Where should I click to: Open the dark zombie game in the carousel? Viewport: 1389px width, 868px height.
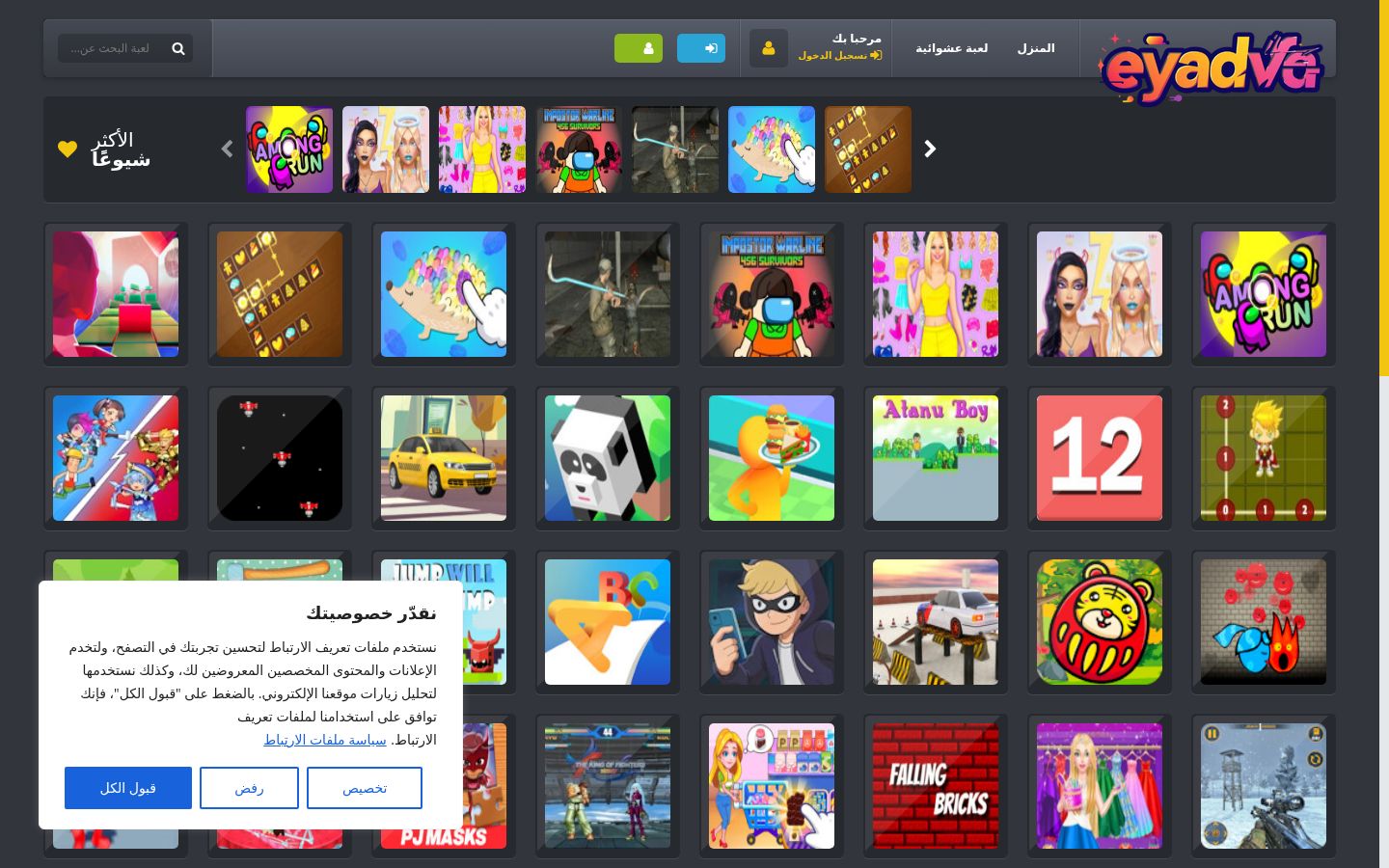(x=675, y=149)
